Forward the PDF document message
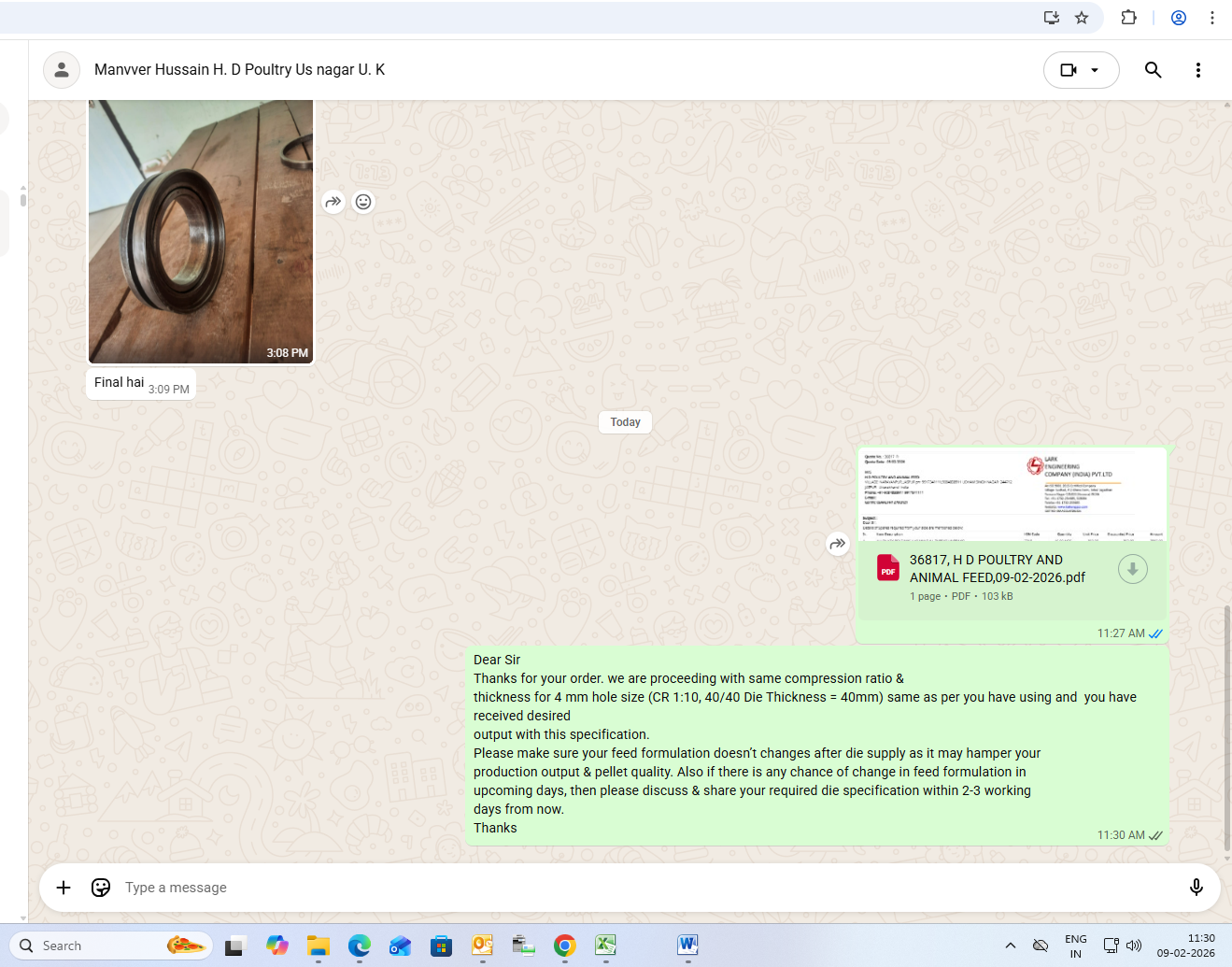 click(838, 543)
